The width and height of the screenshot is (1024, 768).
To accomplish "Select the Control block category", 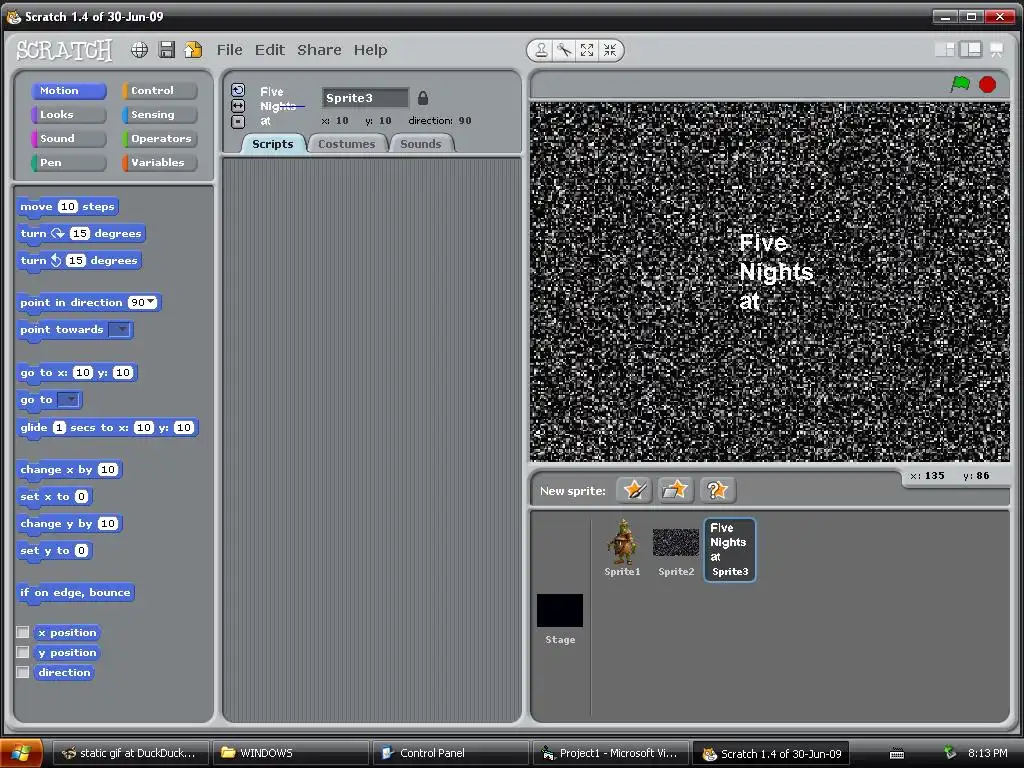I will [x=159, y=91].
